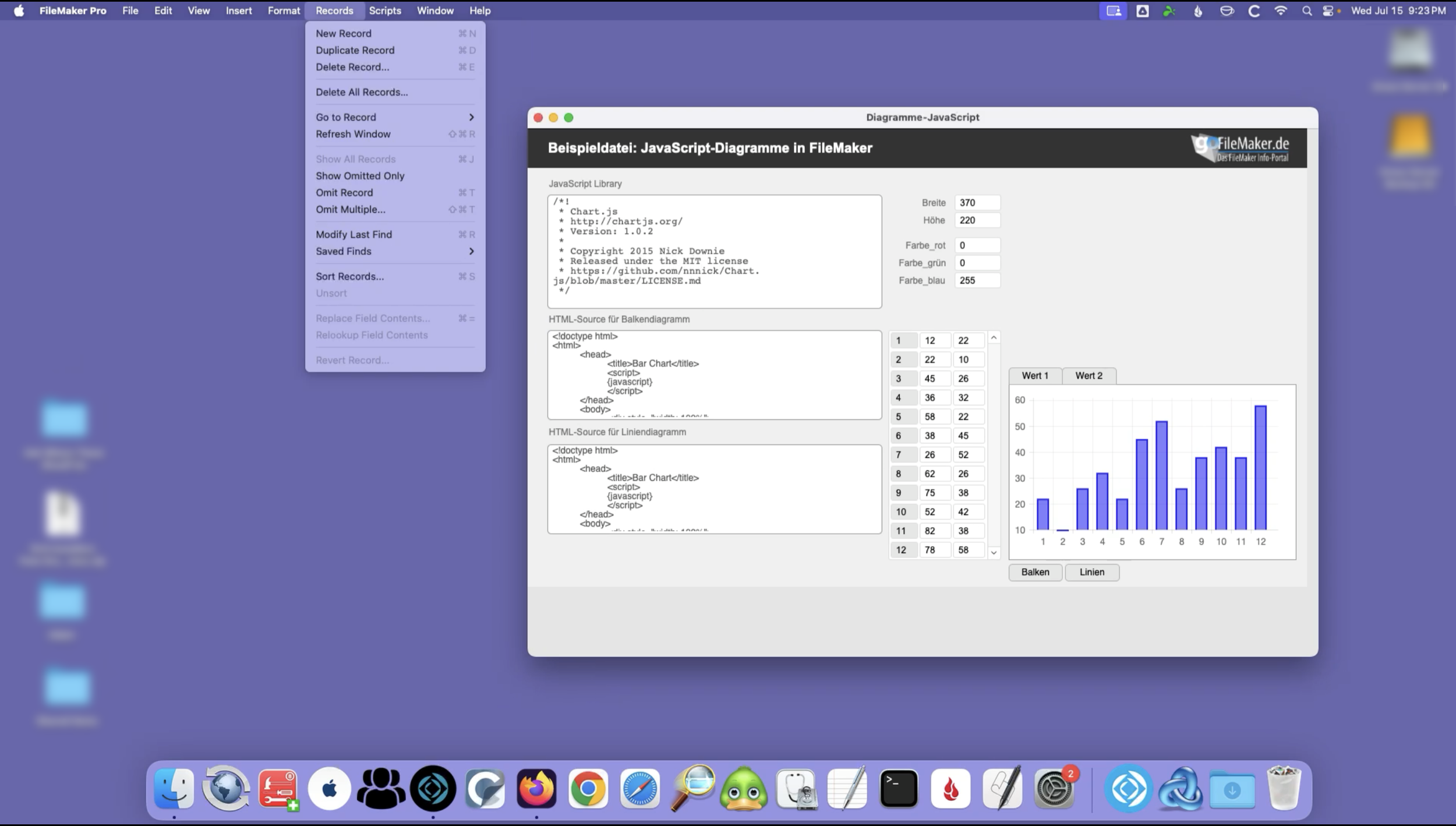Image resolution: width=1456 pixels, height=826 pixels.
Task: Open Script Editor in the dock
Action: [1002, 789]
